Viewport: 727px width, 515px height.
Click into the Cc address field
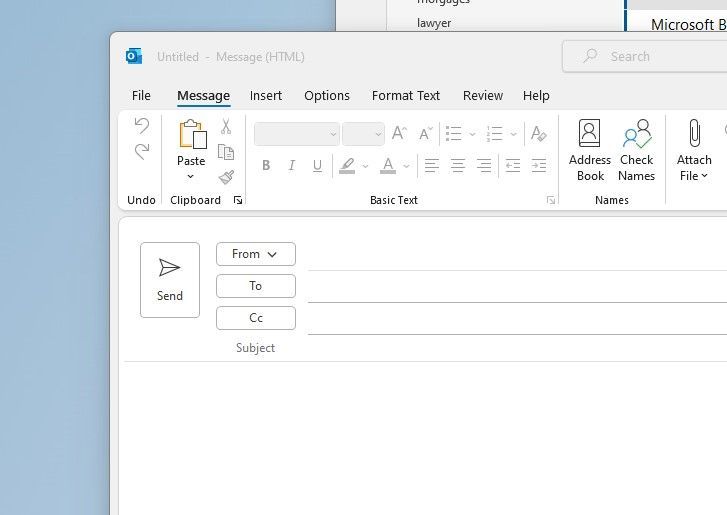click(x=517, y=321)
